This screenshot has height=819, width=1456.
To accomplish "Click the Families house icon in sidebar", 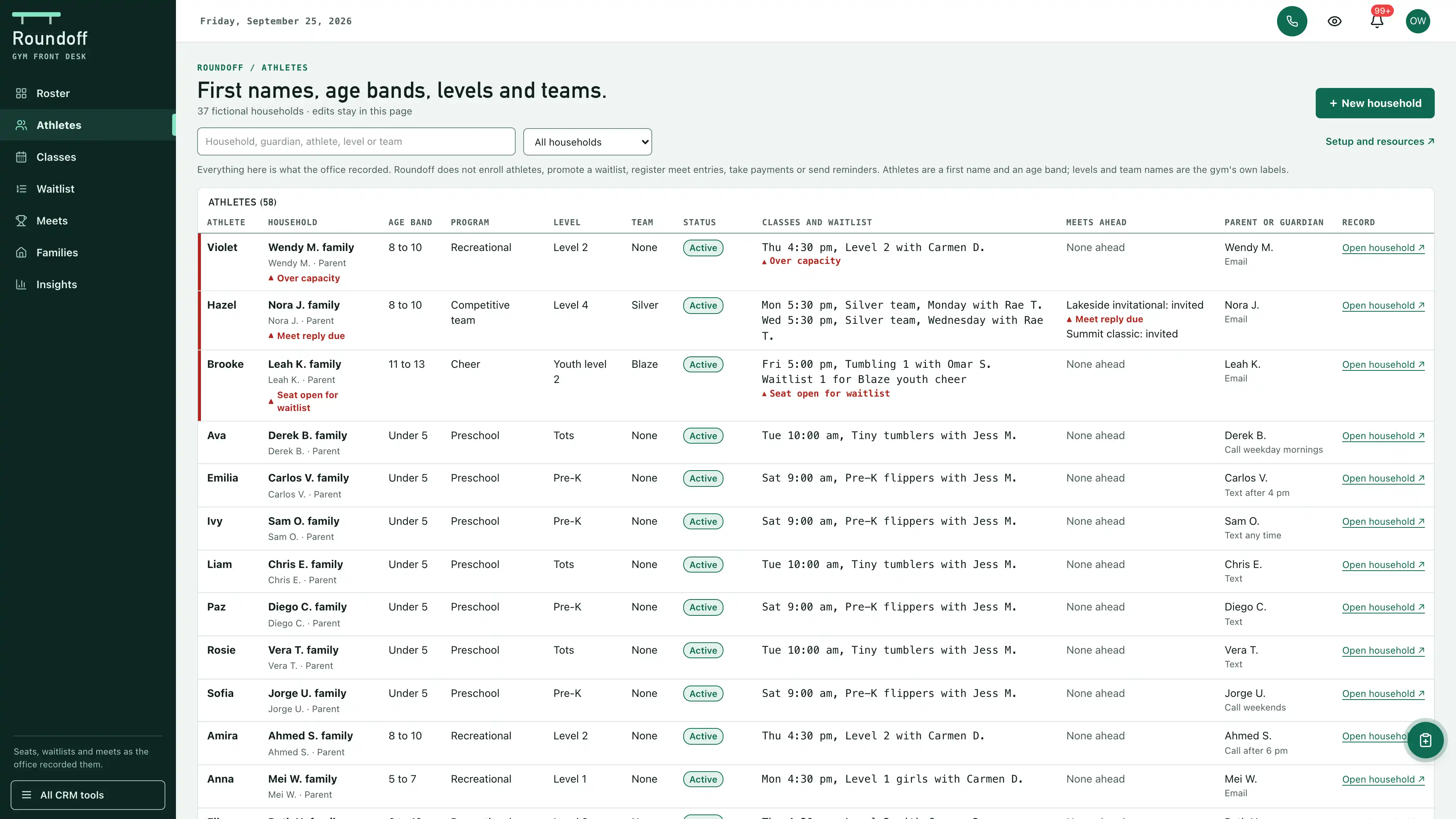I will 21,253.
